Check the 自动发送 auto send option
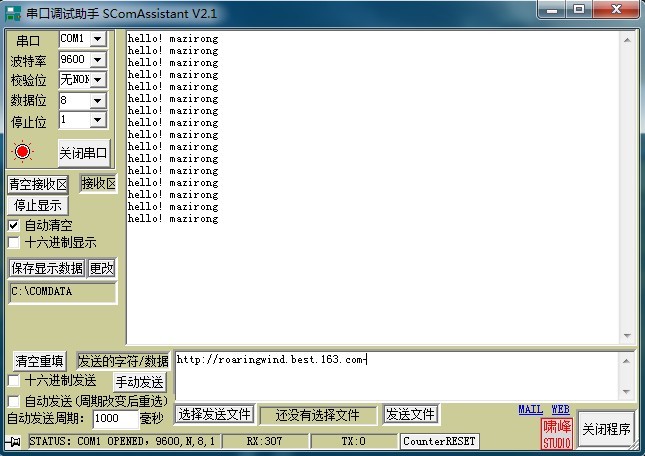This screenshot has height=456, width=645. point(14,401)
